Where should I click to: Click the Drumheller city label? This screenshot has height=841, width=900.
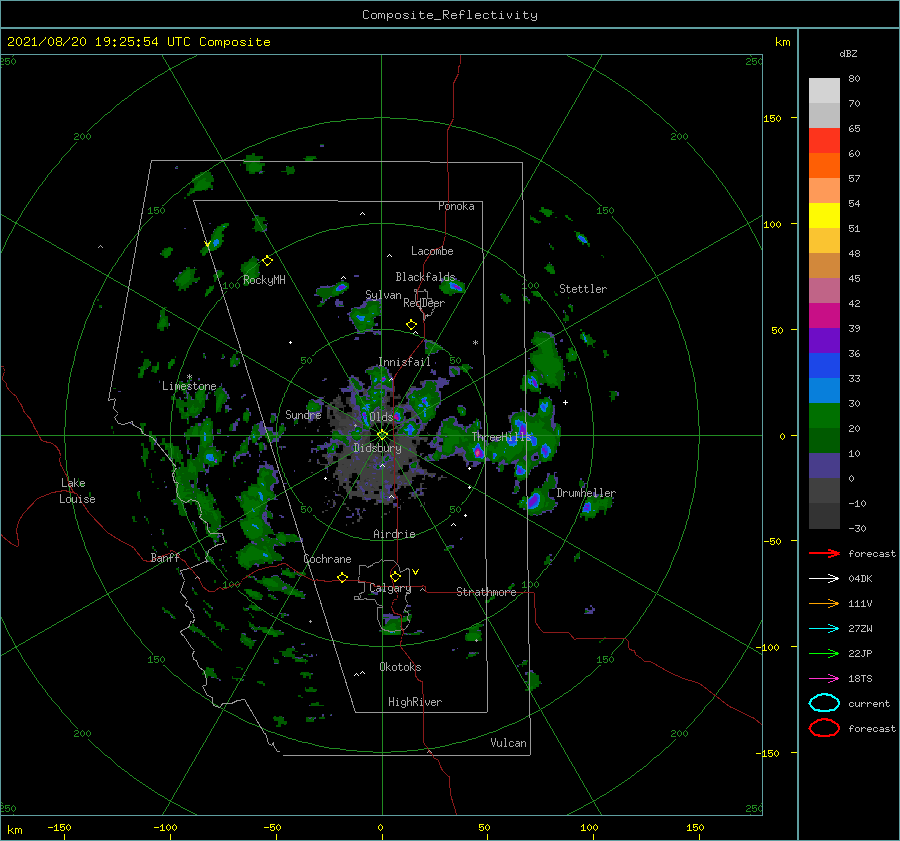pos(586,493)
